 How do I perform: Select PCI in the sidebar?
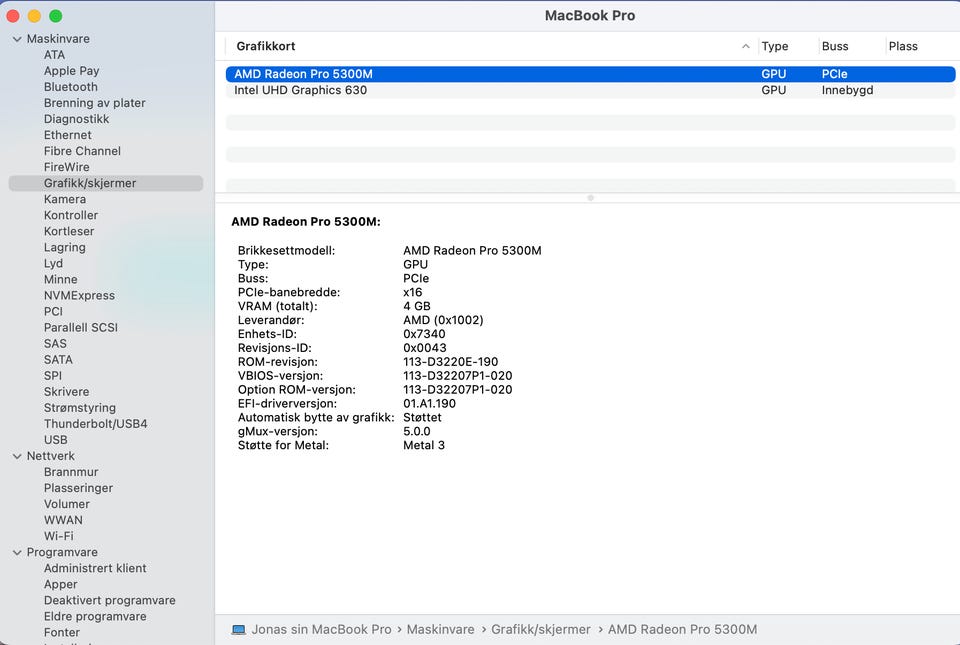click(53, 311)
